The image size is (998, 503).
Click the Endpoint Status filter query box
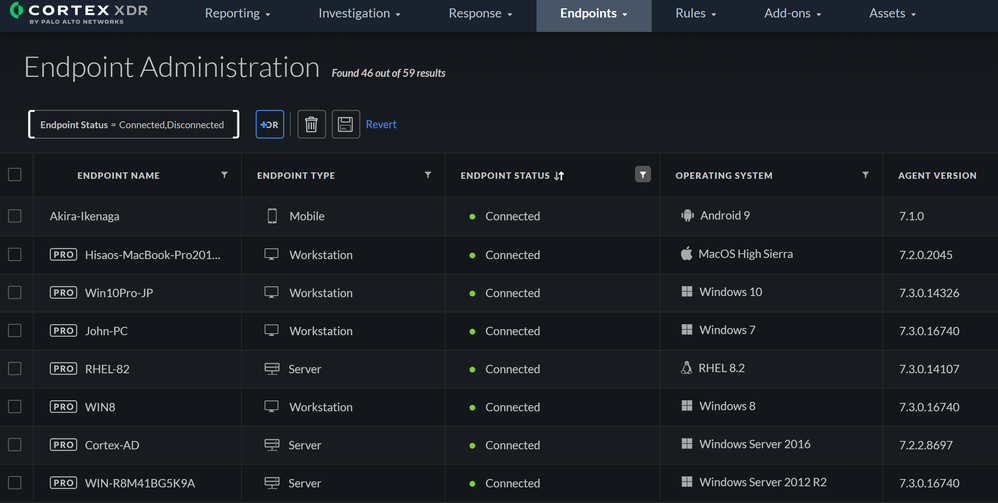coord(133,124)
